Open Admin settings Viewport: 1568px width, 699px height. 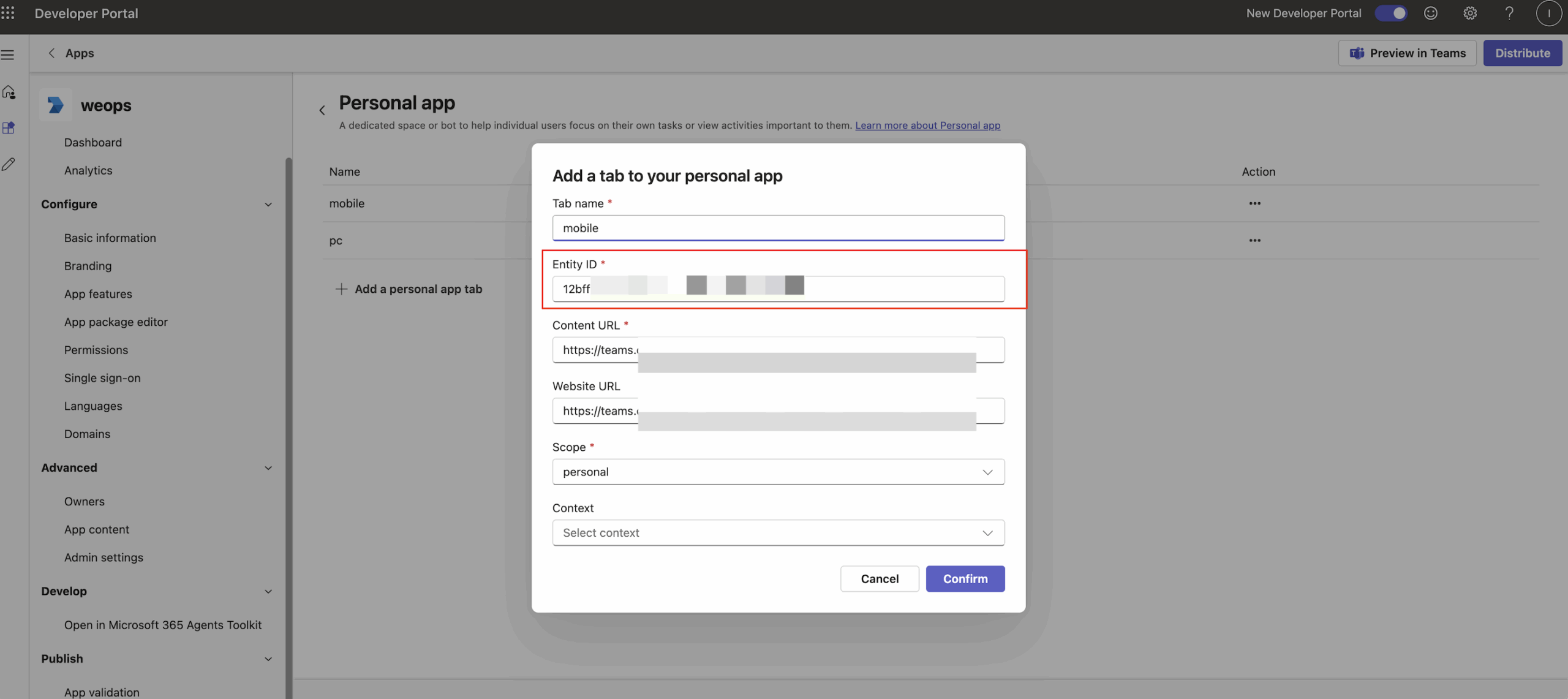104,557
